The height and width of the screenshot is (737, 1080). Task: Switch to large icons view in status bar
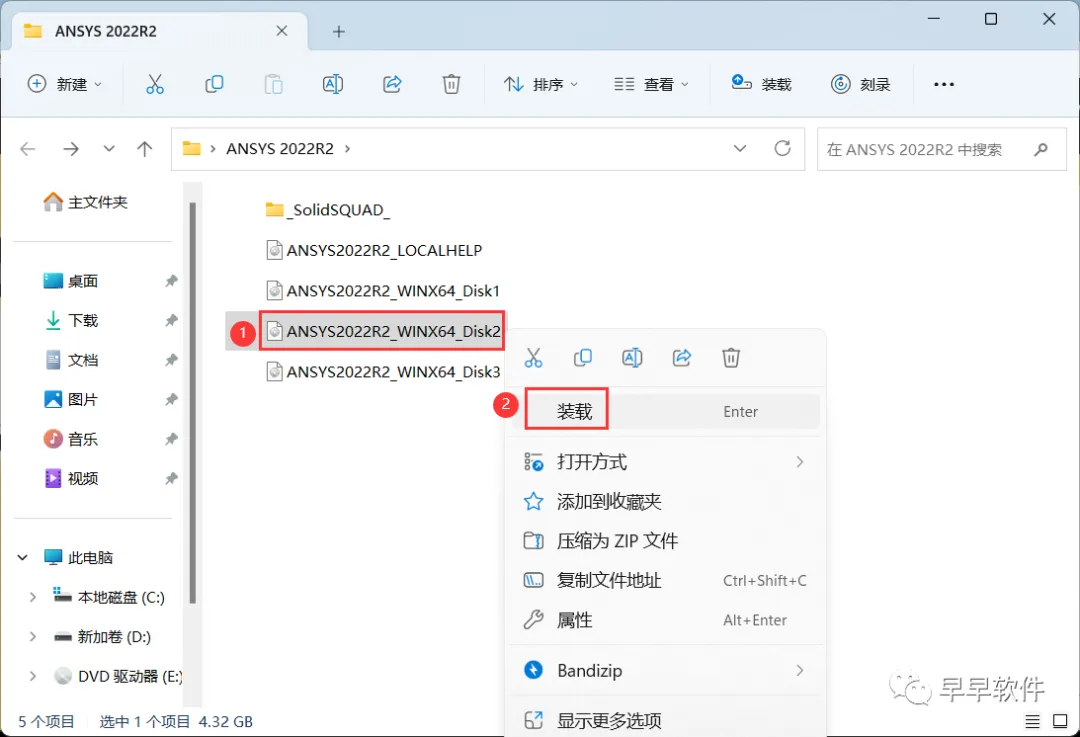pyautogui.click(x=1060, y=721)
